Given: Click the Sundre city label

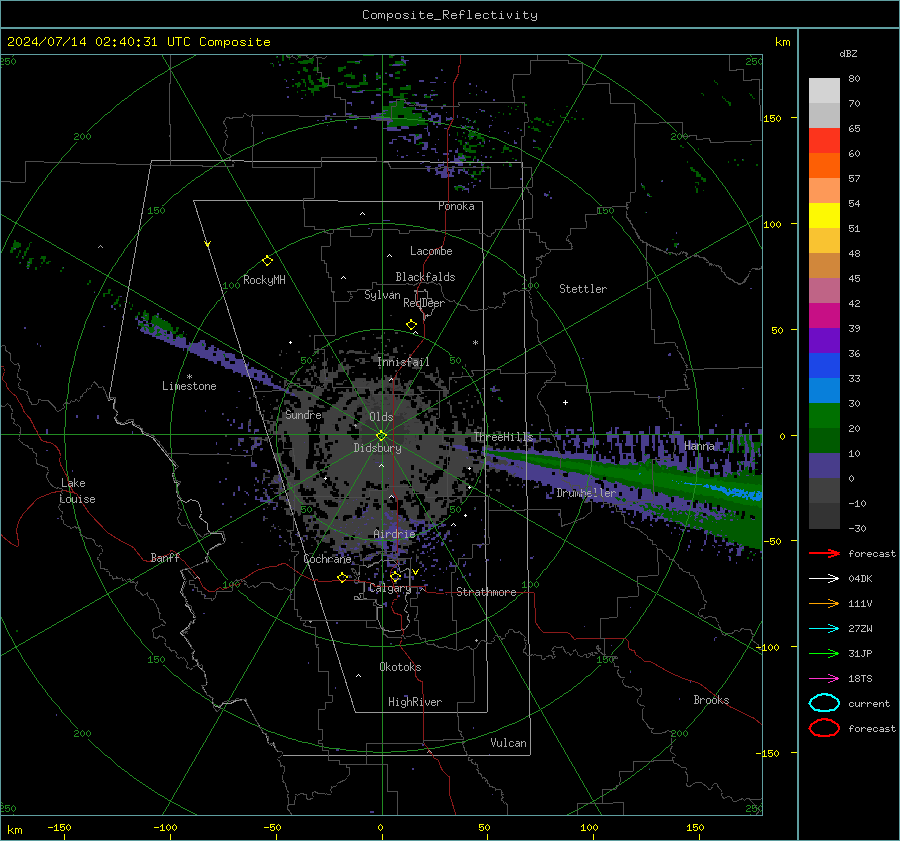Looking at the screenshot, I should 304,414.
